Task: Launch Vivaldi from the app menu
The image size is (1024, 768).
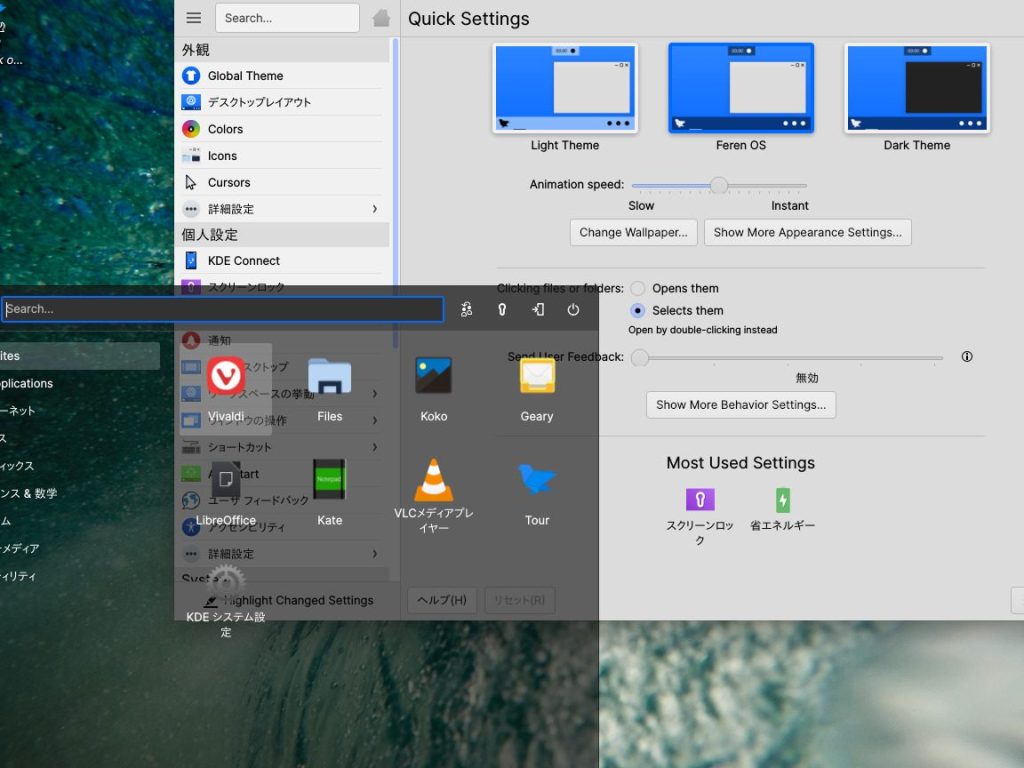Action: pos(226,389)
